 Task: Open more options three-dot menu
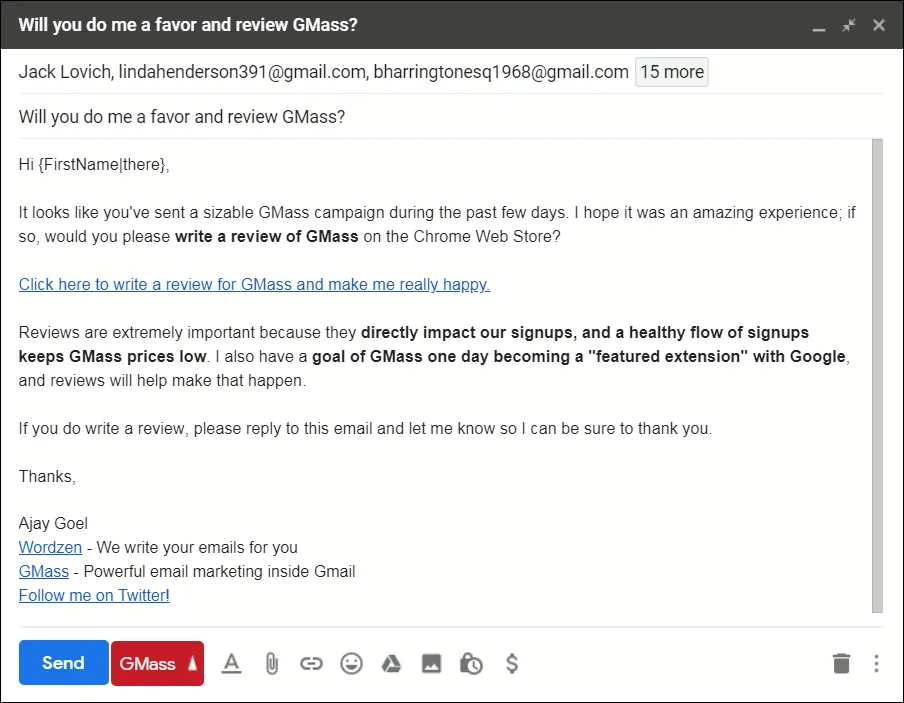876,663
